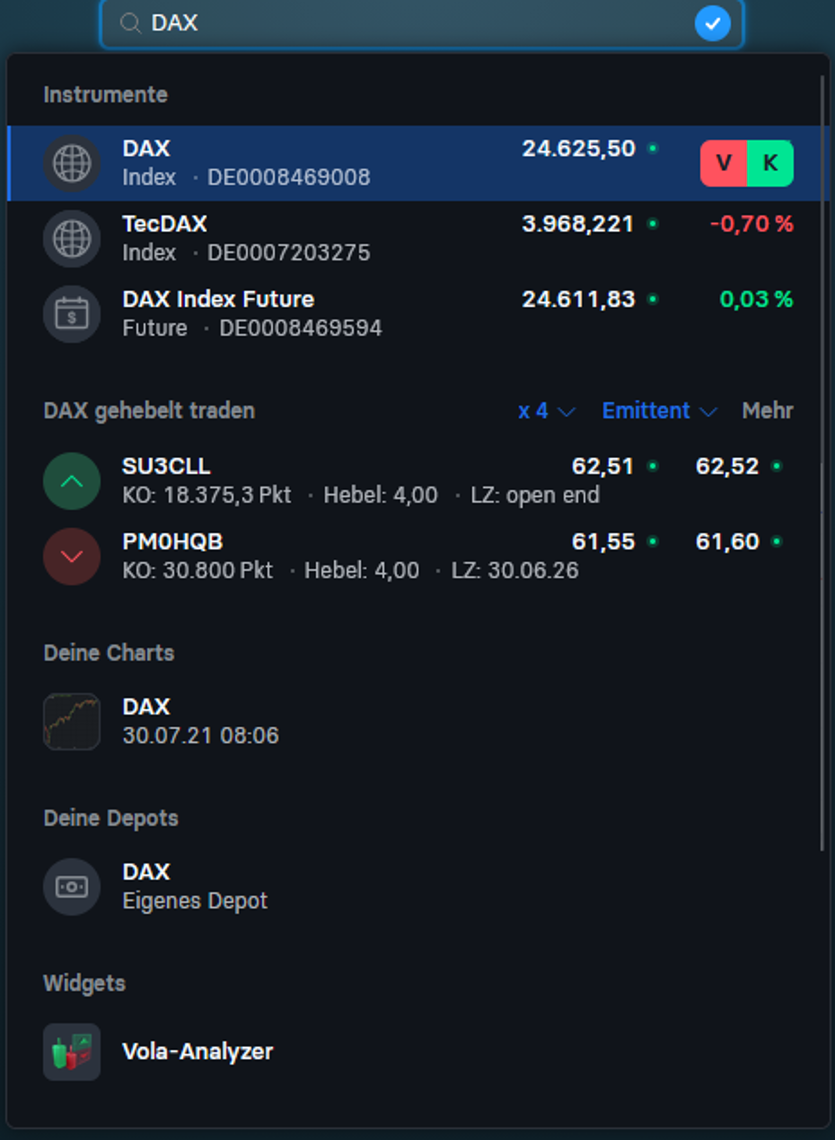Click the PM0HQB product name
Screen dimensions: 835x1140
pos(172,542)
